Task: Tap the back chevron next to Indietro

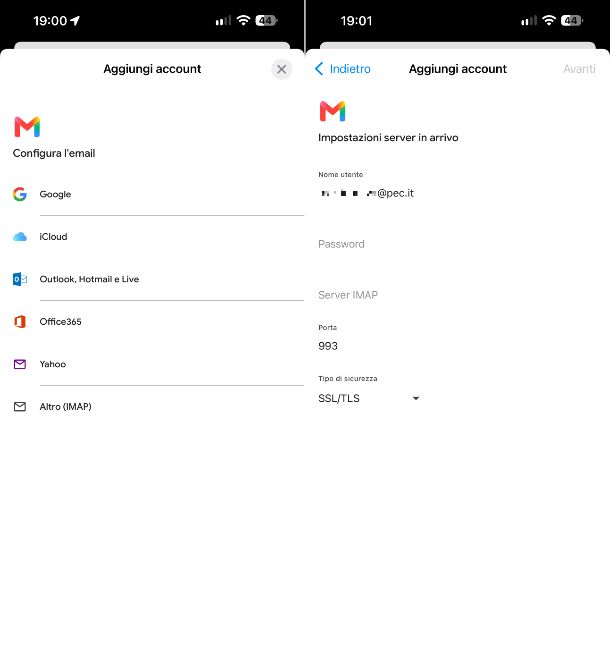Action: 319,69
